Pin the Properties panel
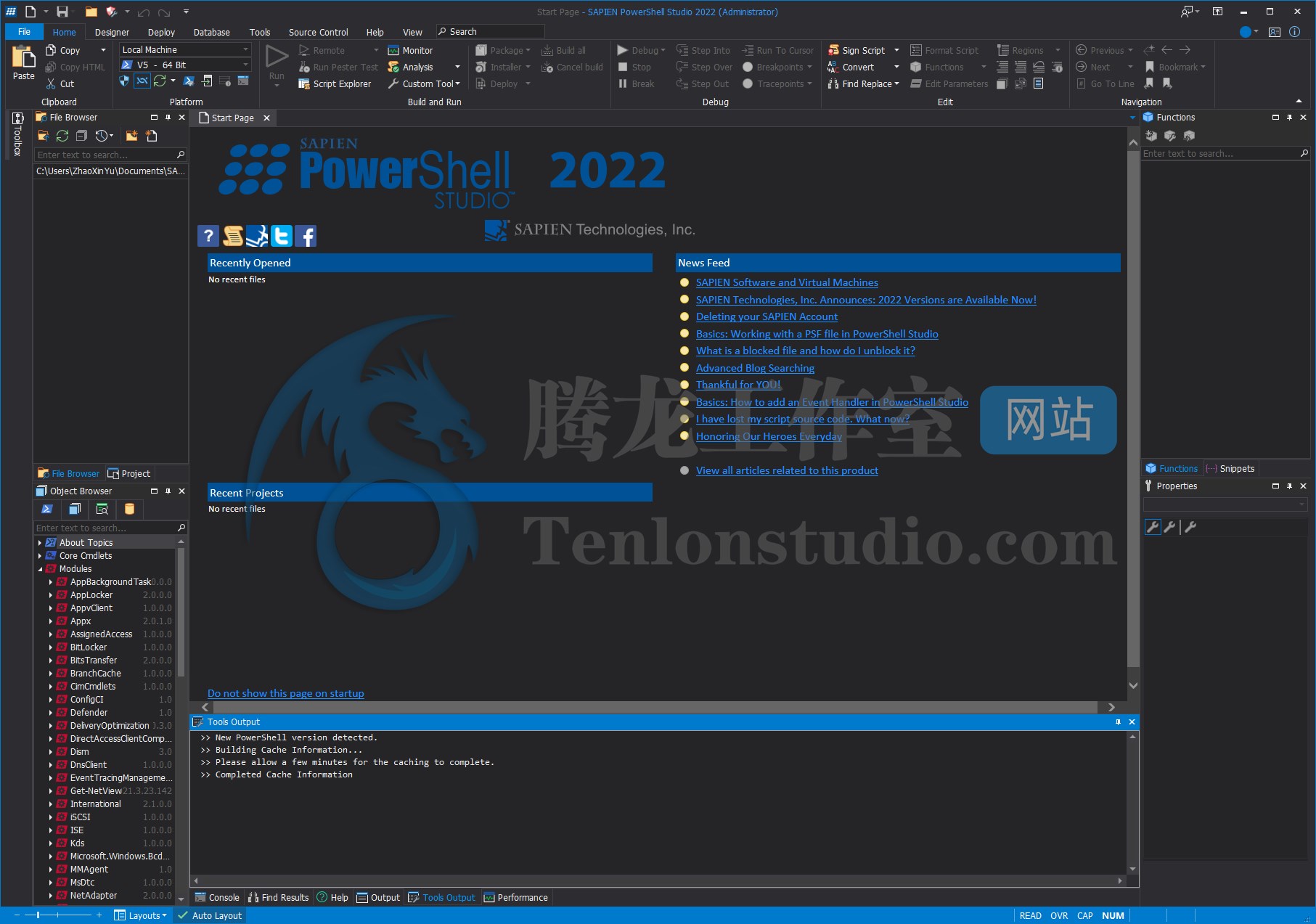The height and width of the screenshot is (924, 1316). coord(1289,486)
